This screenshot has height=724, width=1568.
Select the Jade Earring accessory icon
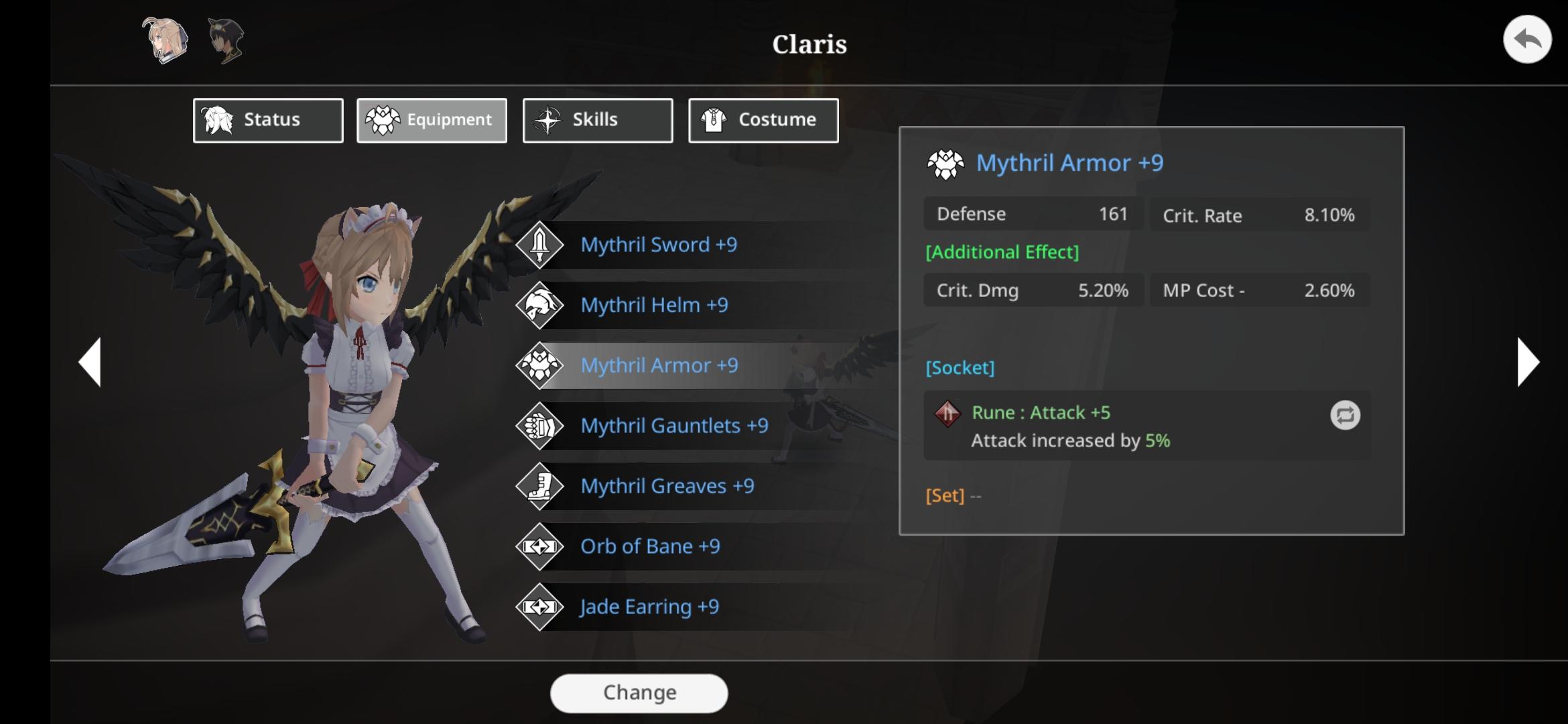point(539,607)
